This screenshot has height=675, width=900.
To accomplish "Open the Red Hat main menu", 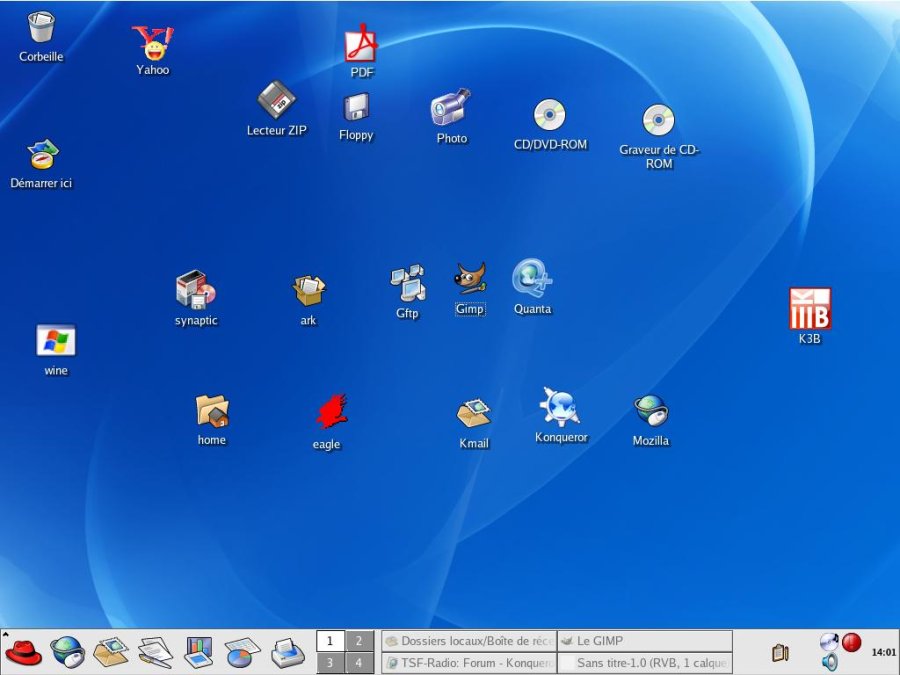I will (x=23, y=653).
